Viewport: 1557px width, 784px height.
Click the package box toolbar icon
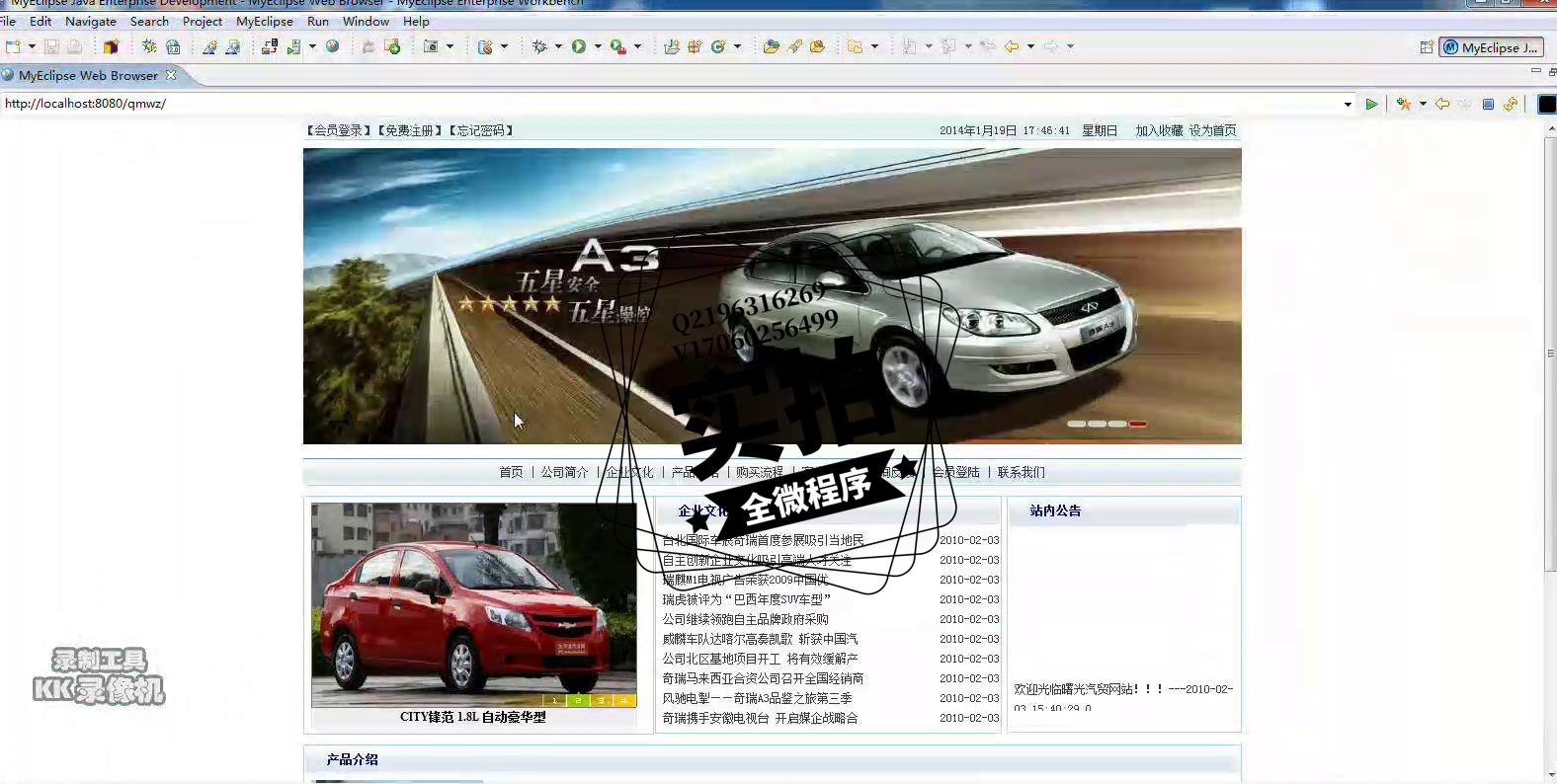(x=111, y=46)
